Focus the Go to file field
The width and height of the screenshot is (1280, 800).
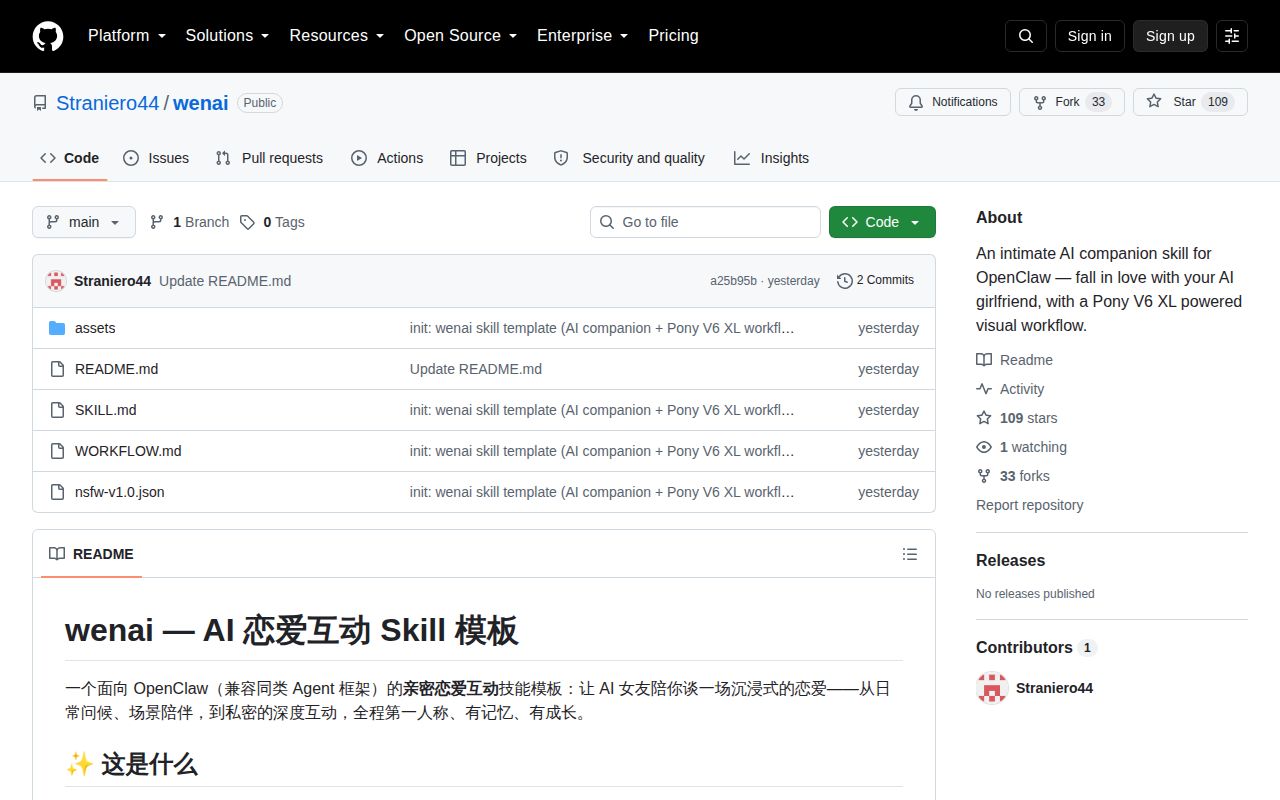[705, 222]
